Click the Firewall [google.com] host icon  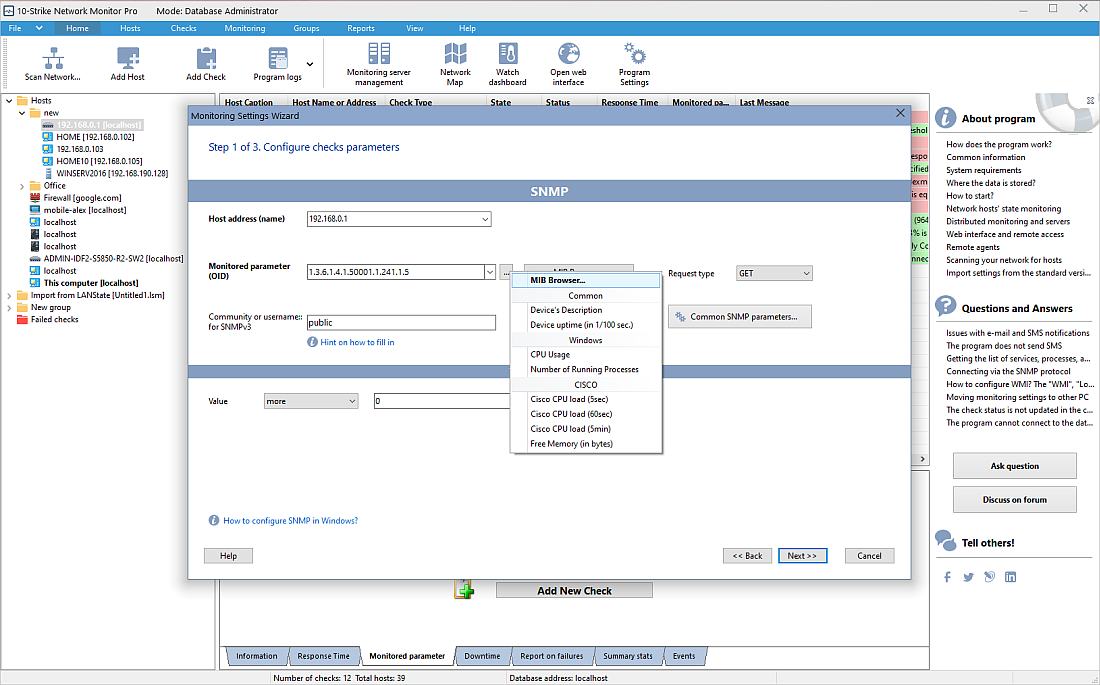click(35, 198)
